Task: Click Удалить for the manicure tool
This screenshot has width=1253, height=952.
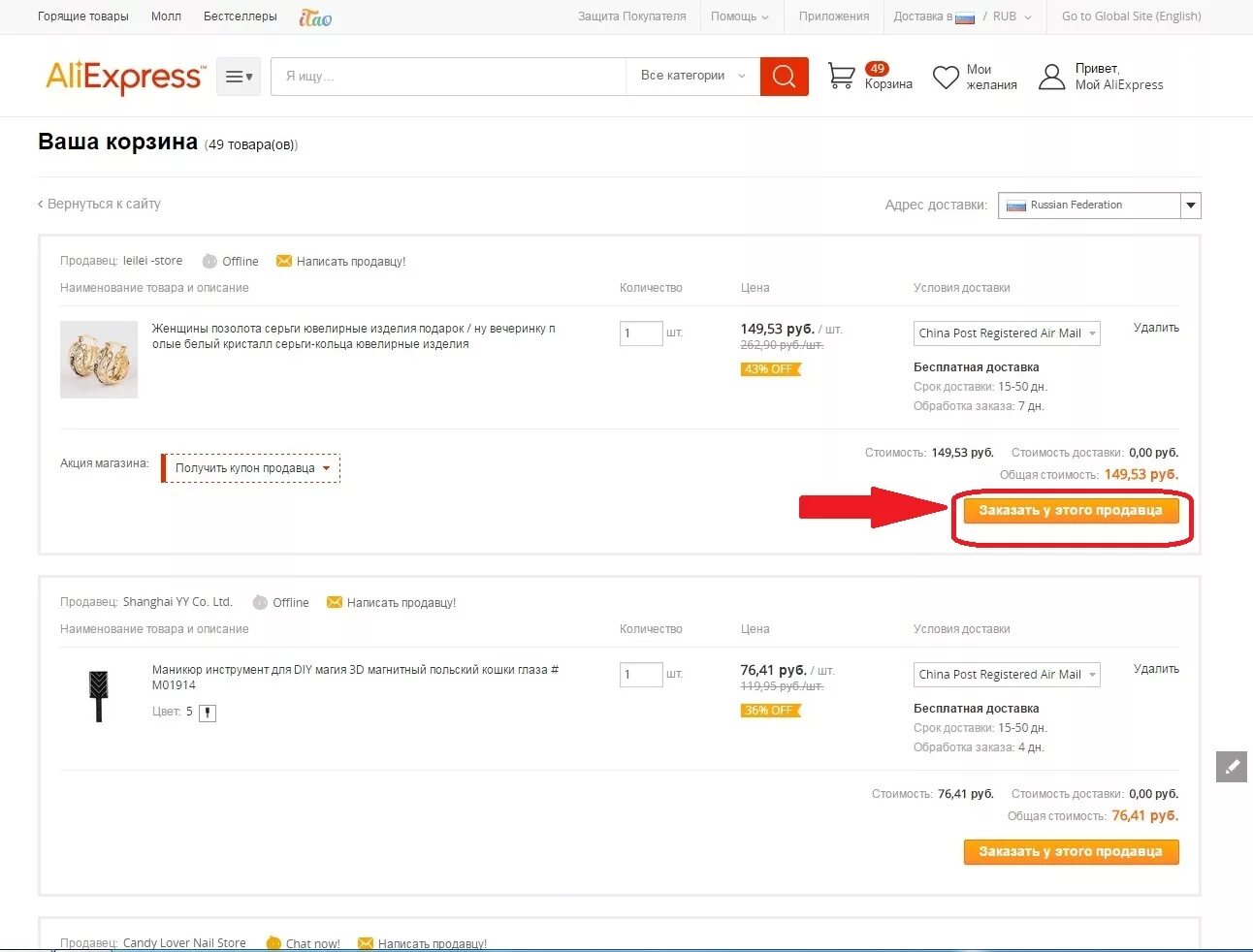Action: (1156, 669)
